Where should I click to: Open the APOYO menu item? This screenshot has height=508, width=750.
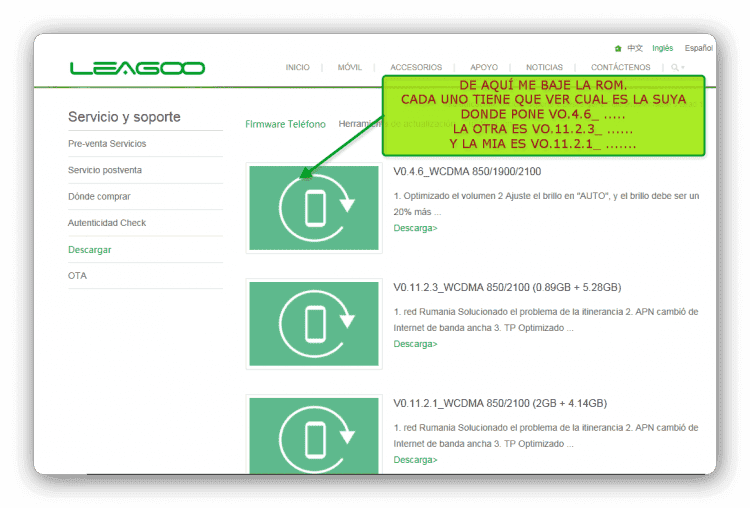coord(484,67)
